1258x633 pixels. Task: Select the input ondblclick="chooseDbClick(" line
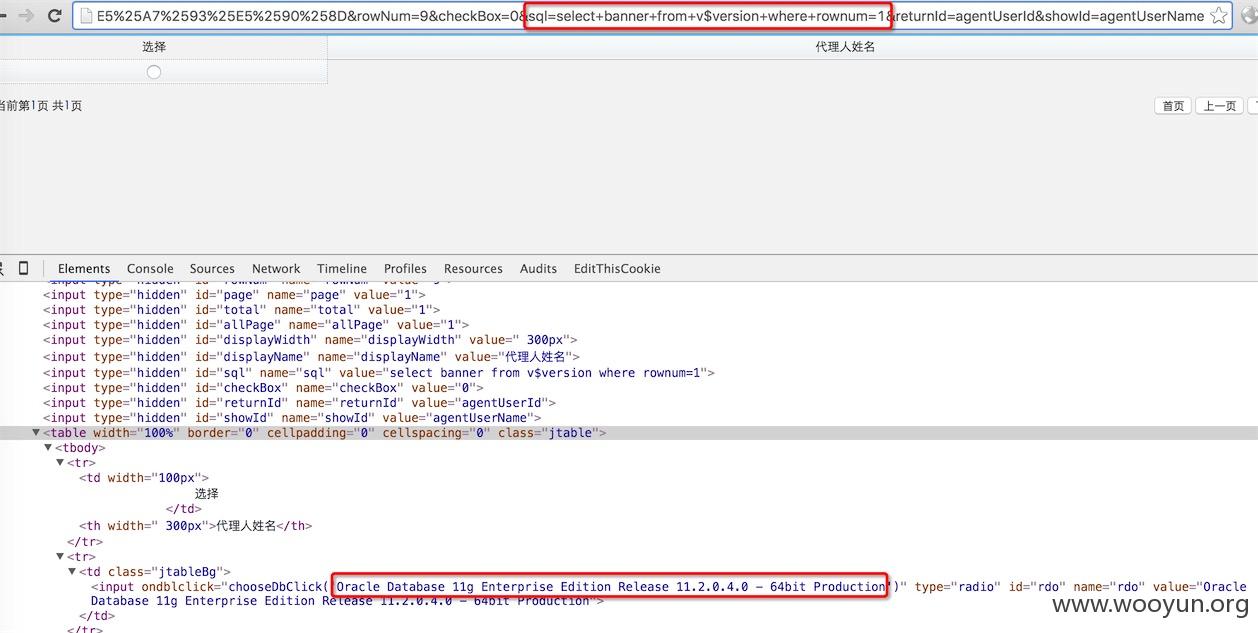pos(668,593)
